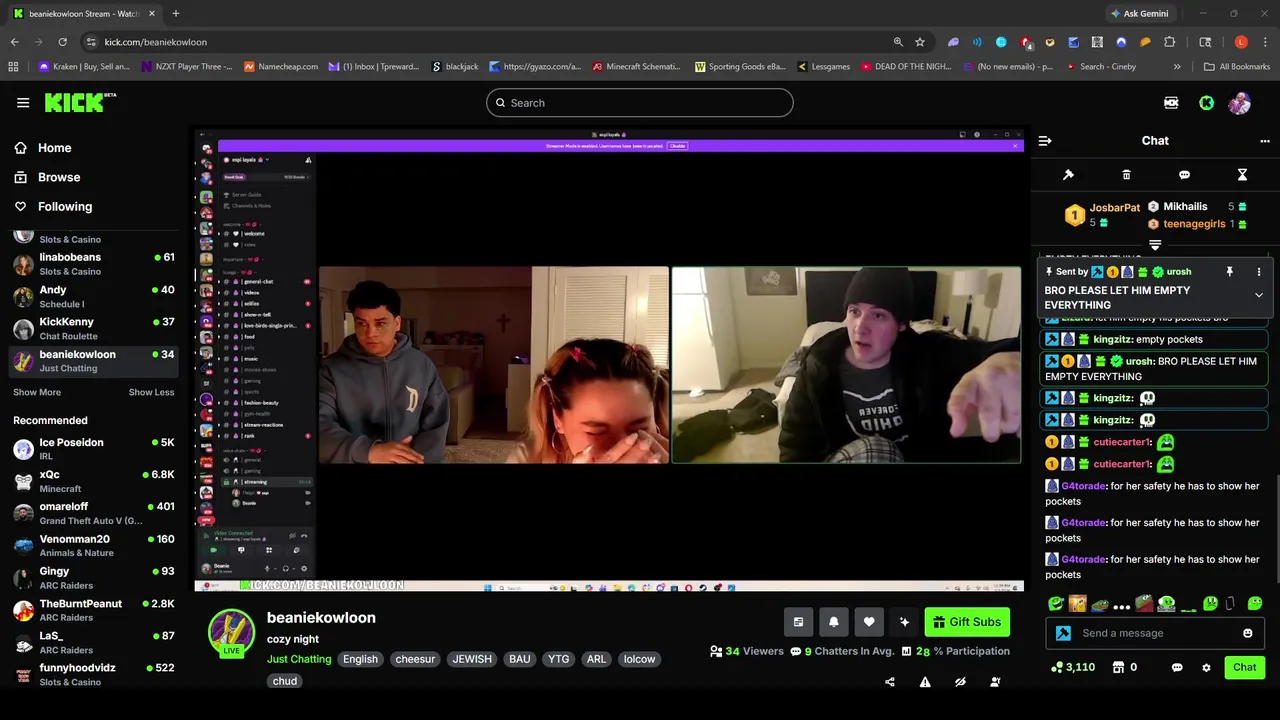Screen dimensions: 1280x720
Task: Click the moderator hammer icon in chat toolbar
Action: 1068,175
